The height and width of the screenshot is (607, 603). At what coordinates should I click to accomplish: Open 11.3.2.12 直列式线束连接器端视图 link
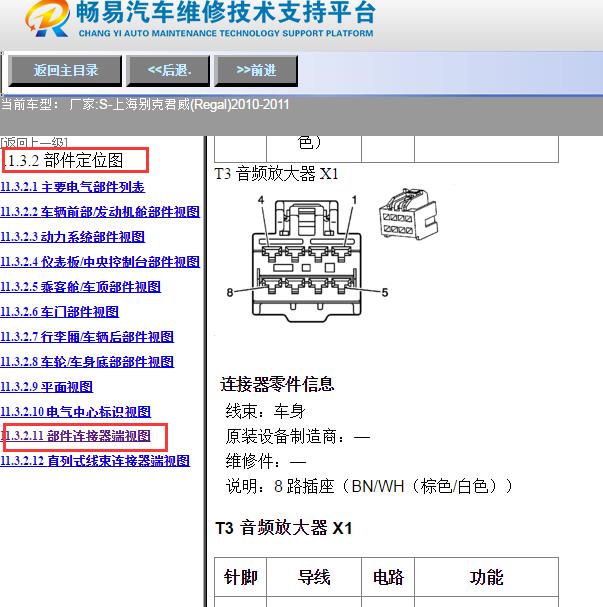95,461
